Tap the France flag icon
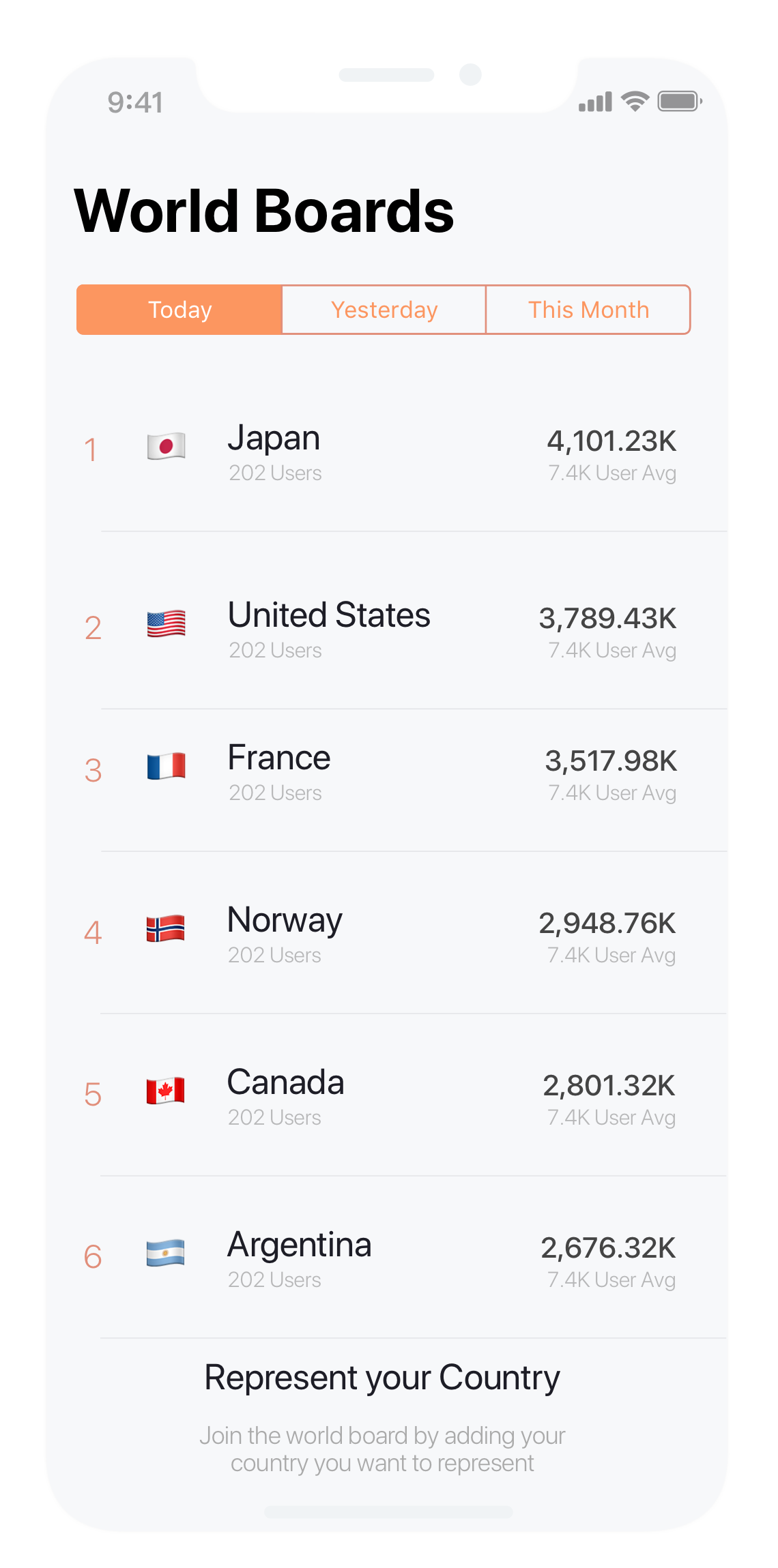The height and width of the screenshot is (1568, 778). click(x=166, y=766)
